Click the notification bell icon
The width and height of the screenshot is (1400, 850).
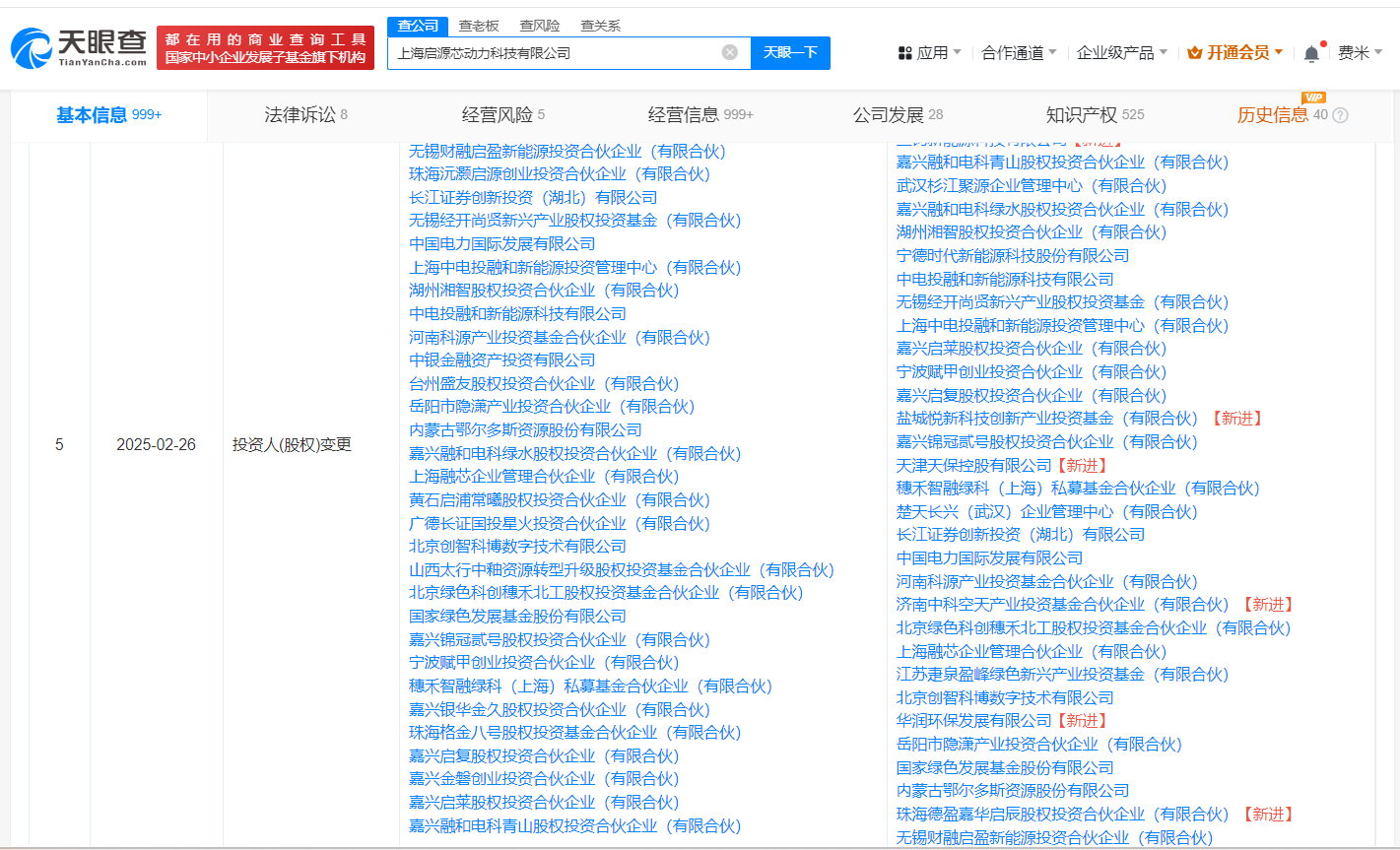(x=1311, y=53)
